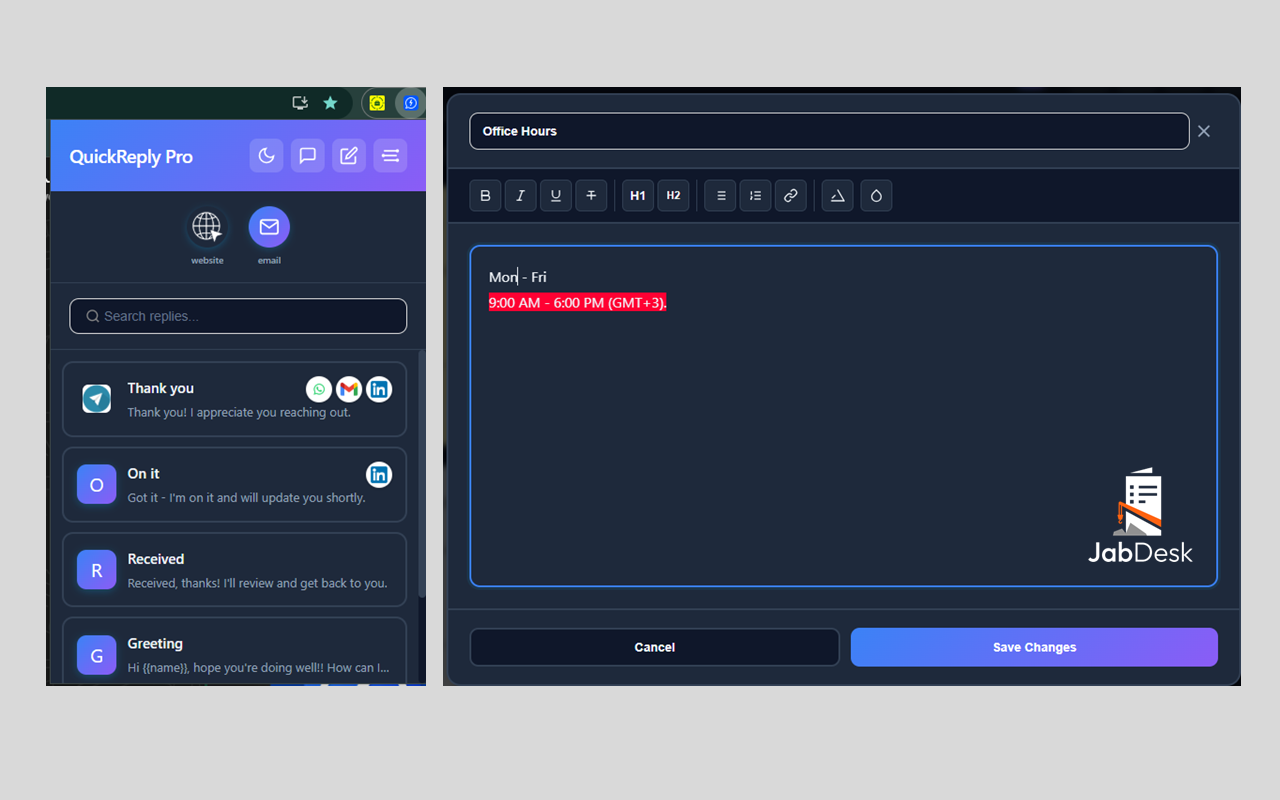Viewport: 1280px width, 800px height.
Task: Toggle bold formatting in the editor
Action: (485, 195)
